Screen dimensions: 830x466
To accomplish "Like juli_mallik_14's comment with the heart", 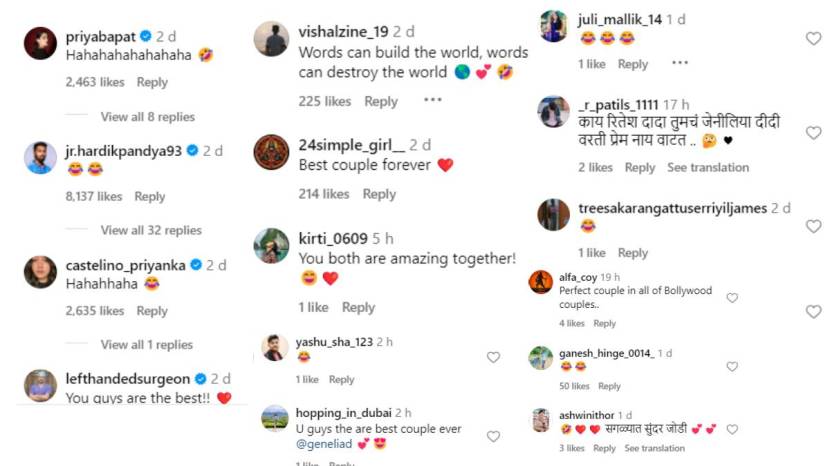I will click(813, 38).
